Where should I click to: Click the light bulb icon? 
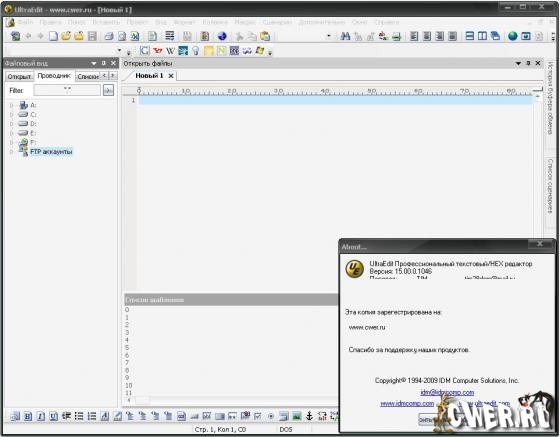[196, 51]
